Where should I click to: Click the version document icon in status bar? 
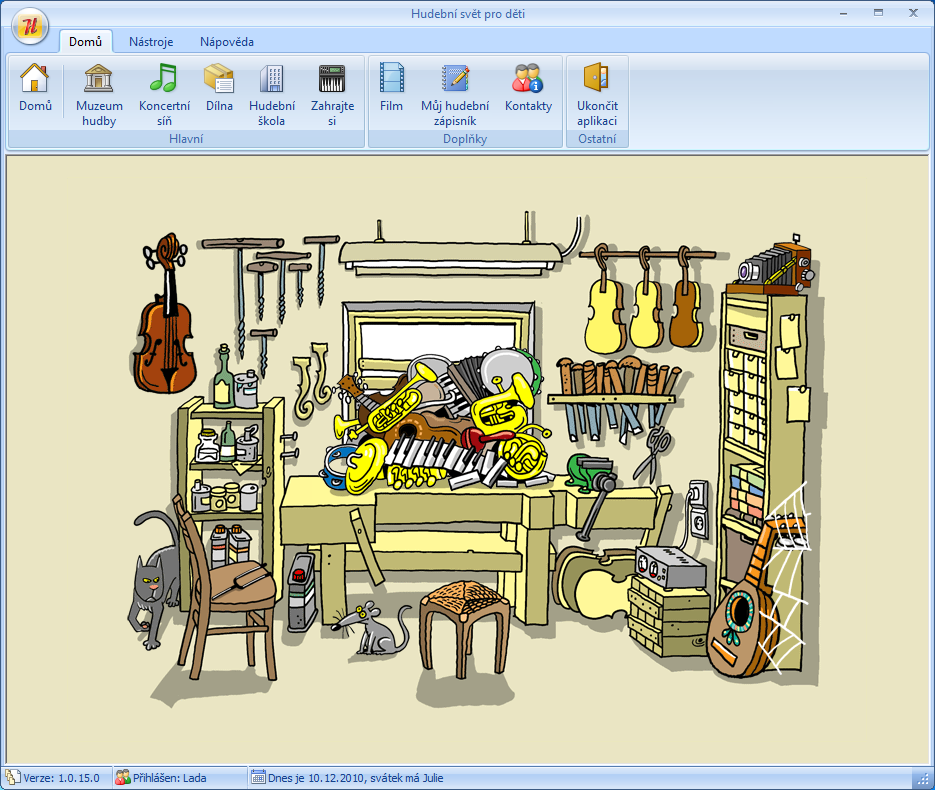(13, 777)
